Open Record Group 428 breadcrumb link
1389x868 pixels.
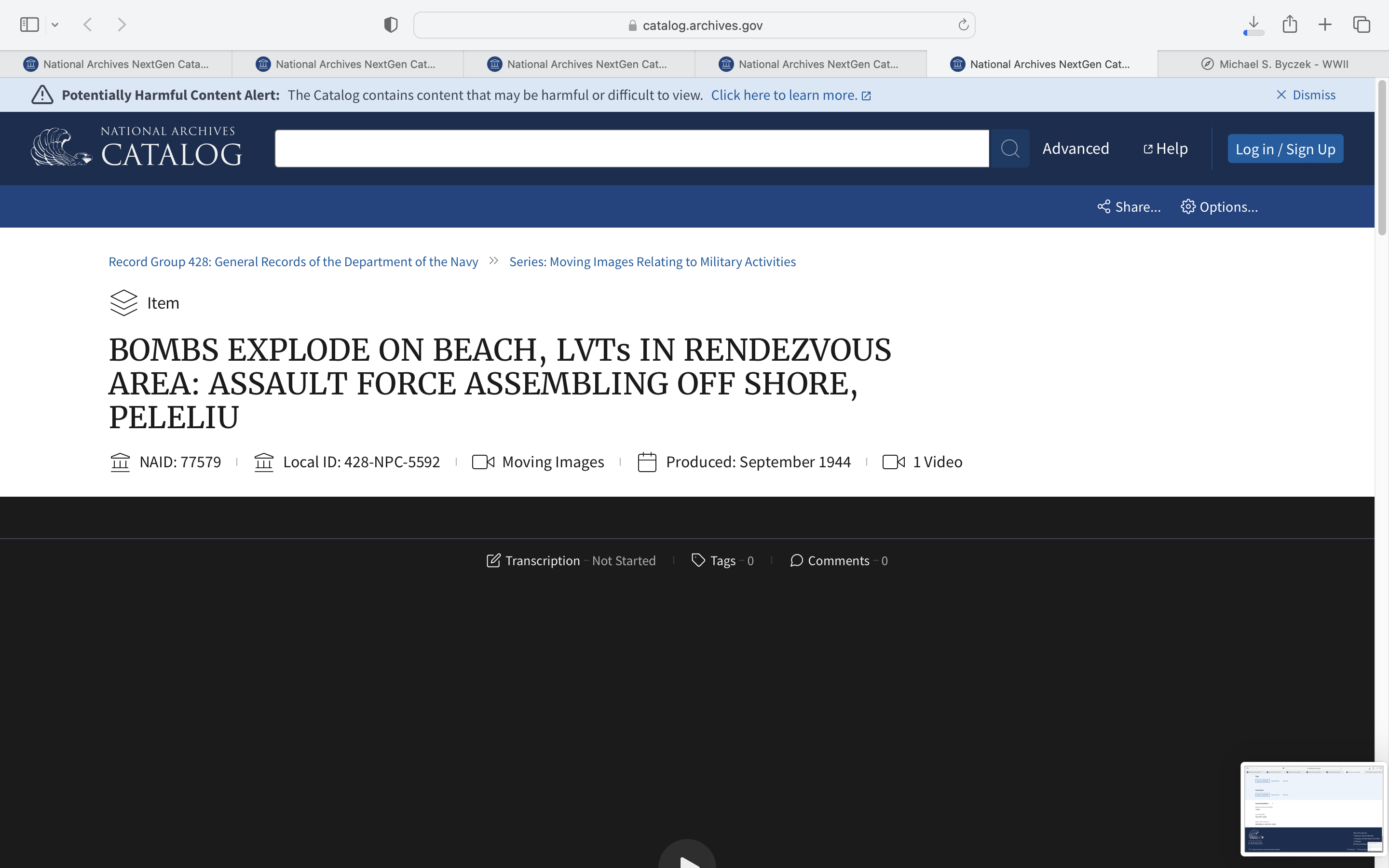293,262
